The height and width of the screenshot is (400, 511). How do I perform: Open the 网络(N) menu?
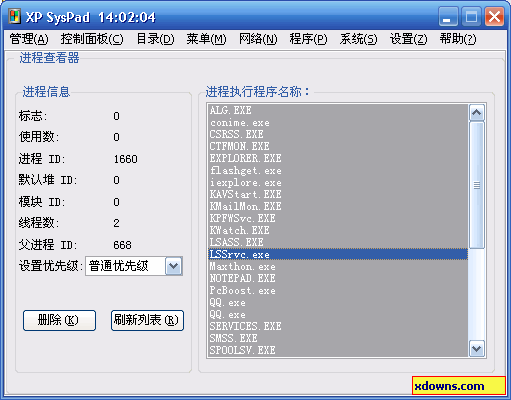point(258,39)
